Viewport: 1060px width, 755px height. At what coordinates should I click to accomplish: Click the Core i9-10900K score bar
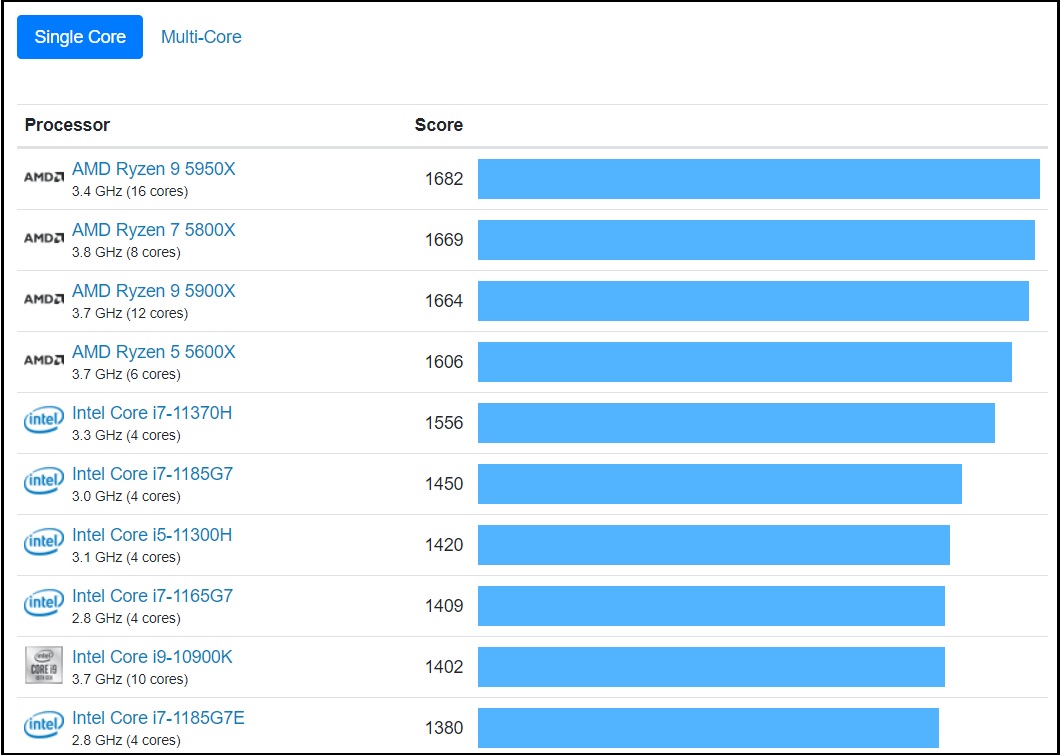[711, 666]
